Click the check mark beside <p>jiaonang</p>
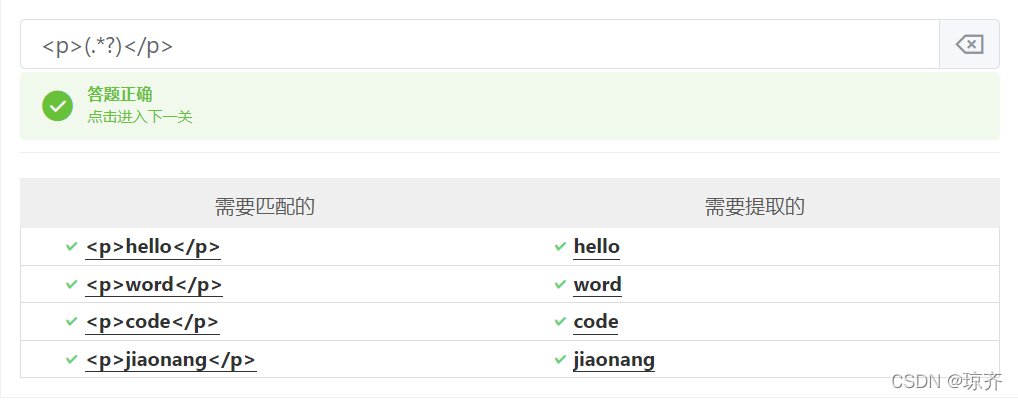 pos(71,360)
